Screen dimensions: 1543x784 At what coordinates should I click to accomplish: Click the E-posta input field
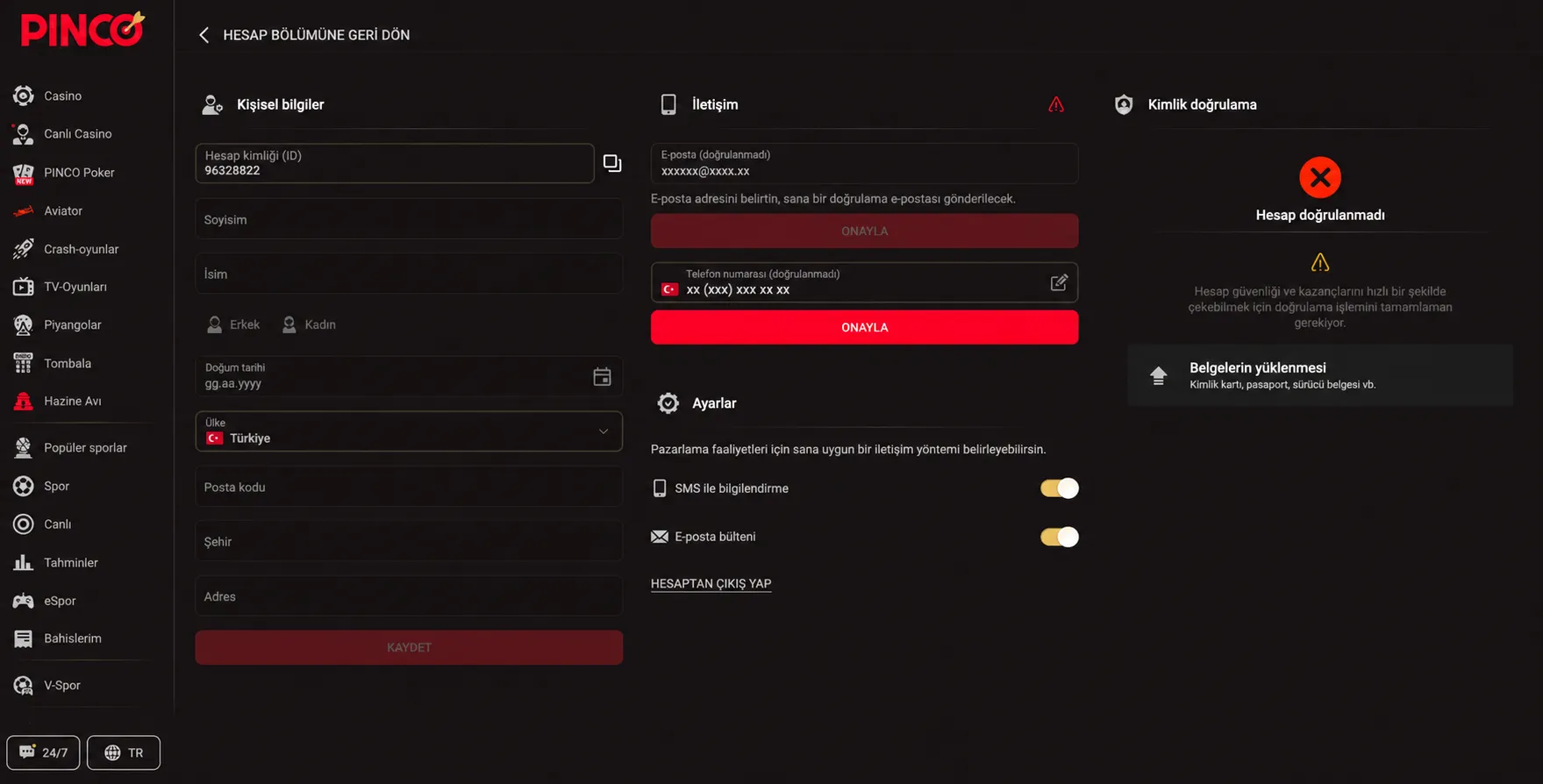coord(864,163)
